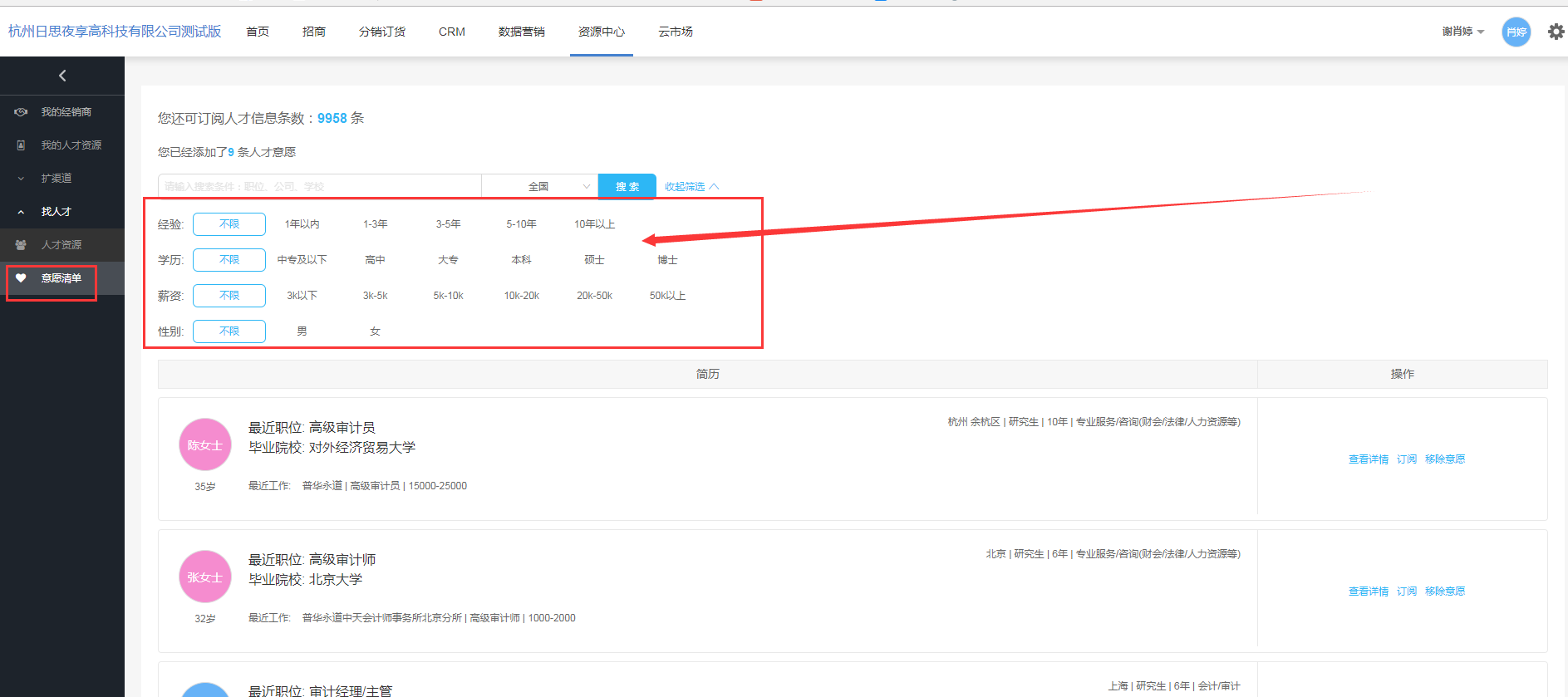1568x697 pixels.
Task: Click the search condition input field
Action: pyautogui.click(x=319, y=187)
